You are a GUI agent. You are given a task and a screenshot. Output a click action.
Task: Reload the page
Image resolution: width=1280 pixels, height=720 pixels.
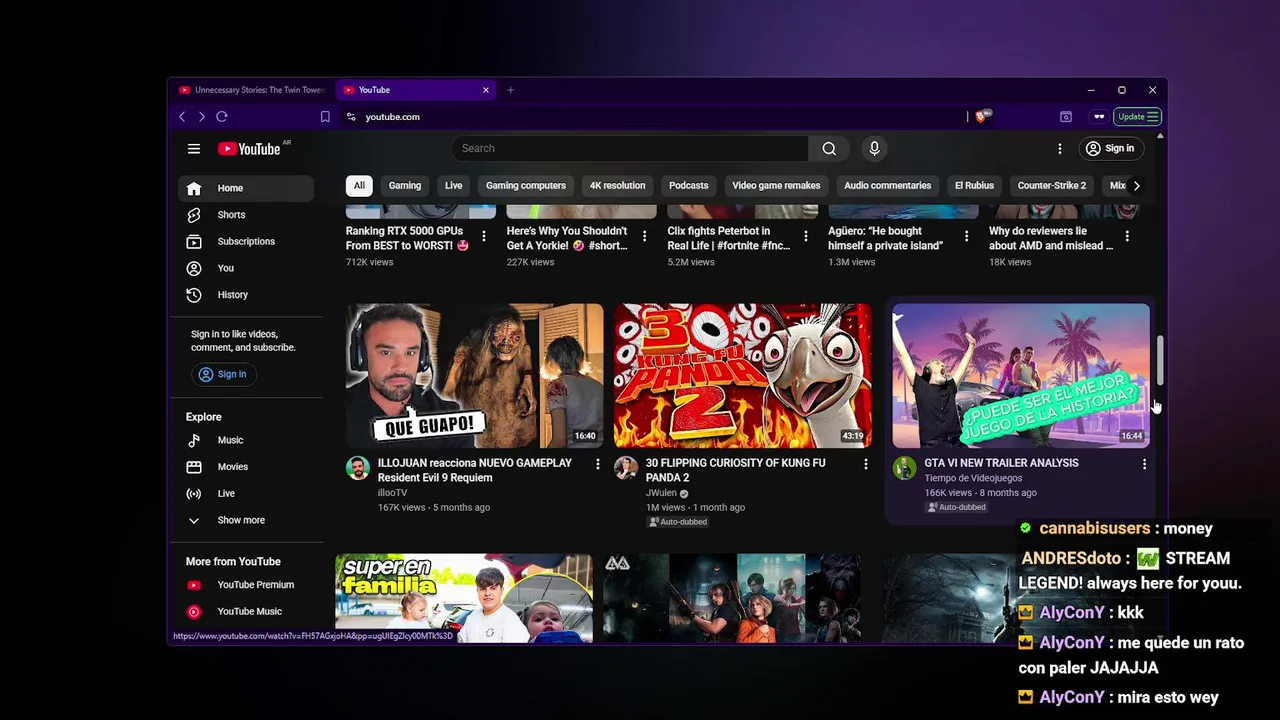222,117
